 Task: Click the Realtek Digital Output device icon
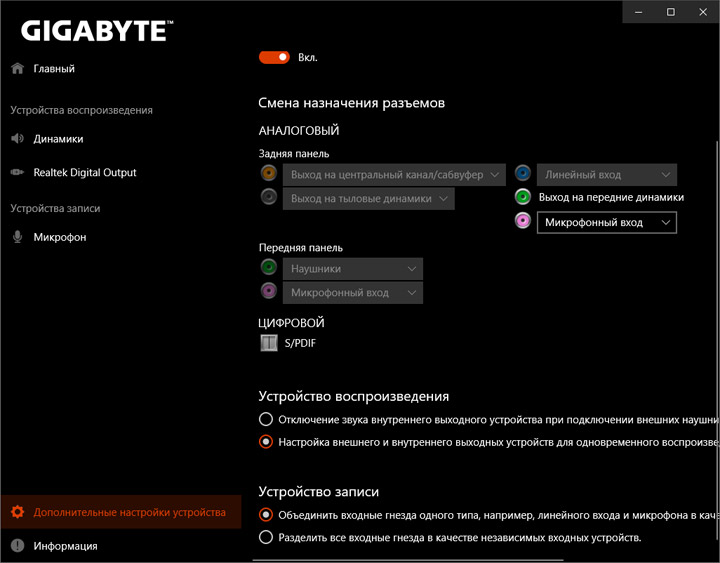(x=17, y=172)
